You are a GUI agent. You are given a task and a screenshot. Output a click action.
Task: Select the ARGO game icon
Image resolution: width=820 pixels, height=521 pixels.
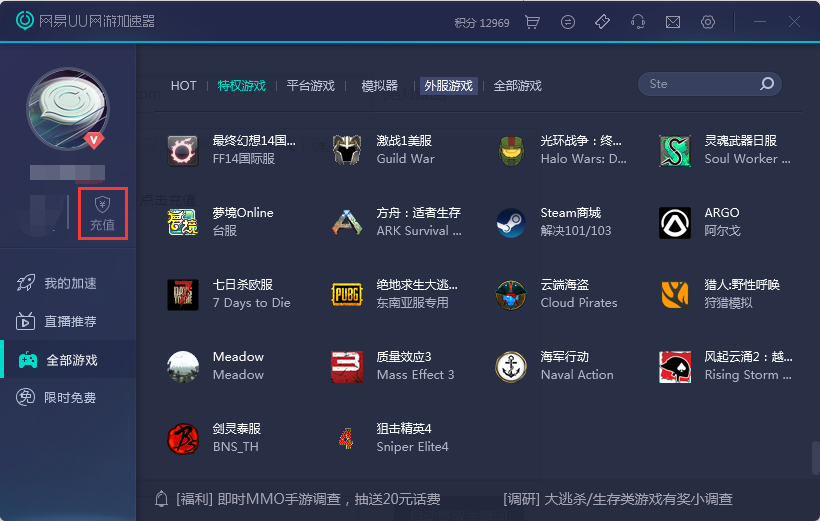tap(675, 222)
